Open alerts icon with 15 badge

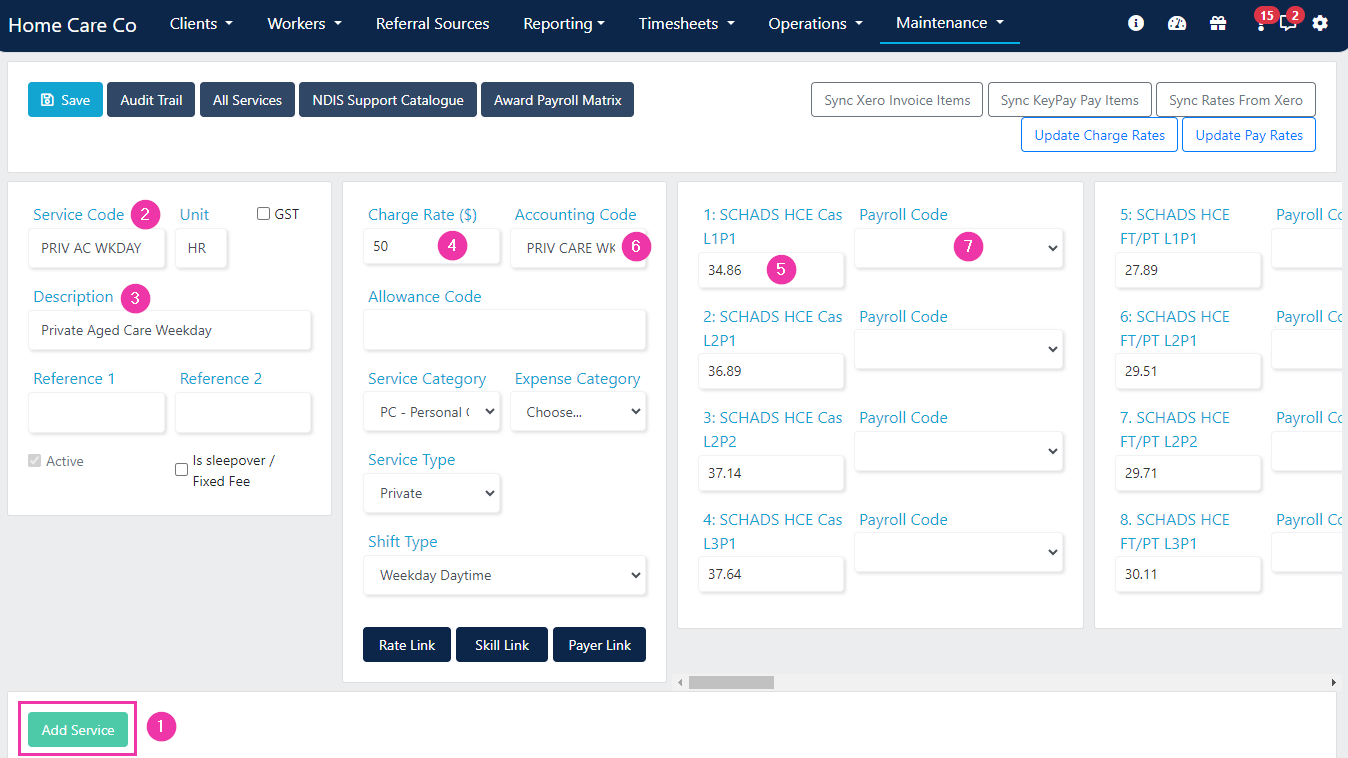click(1261, 23)
